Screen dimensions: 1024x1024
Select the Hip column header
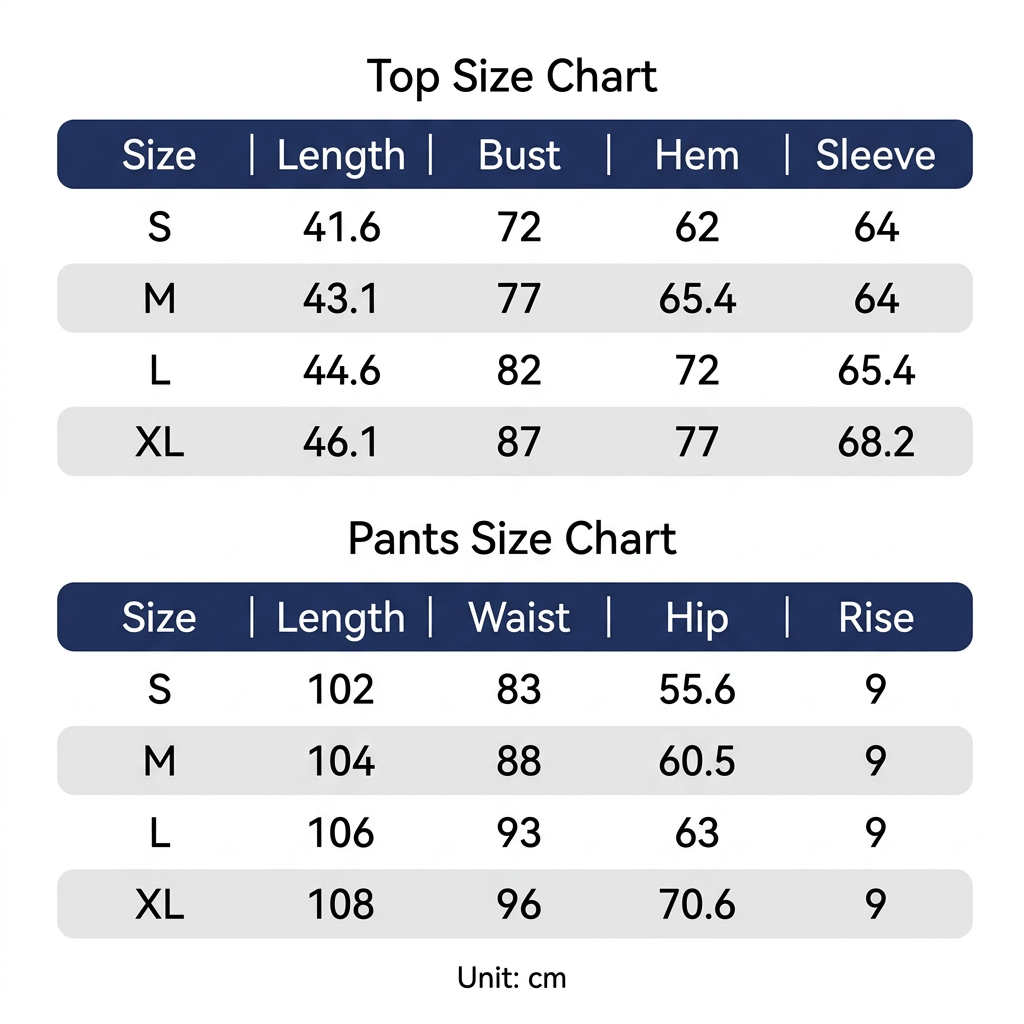pos(697,618)
